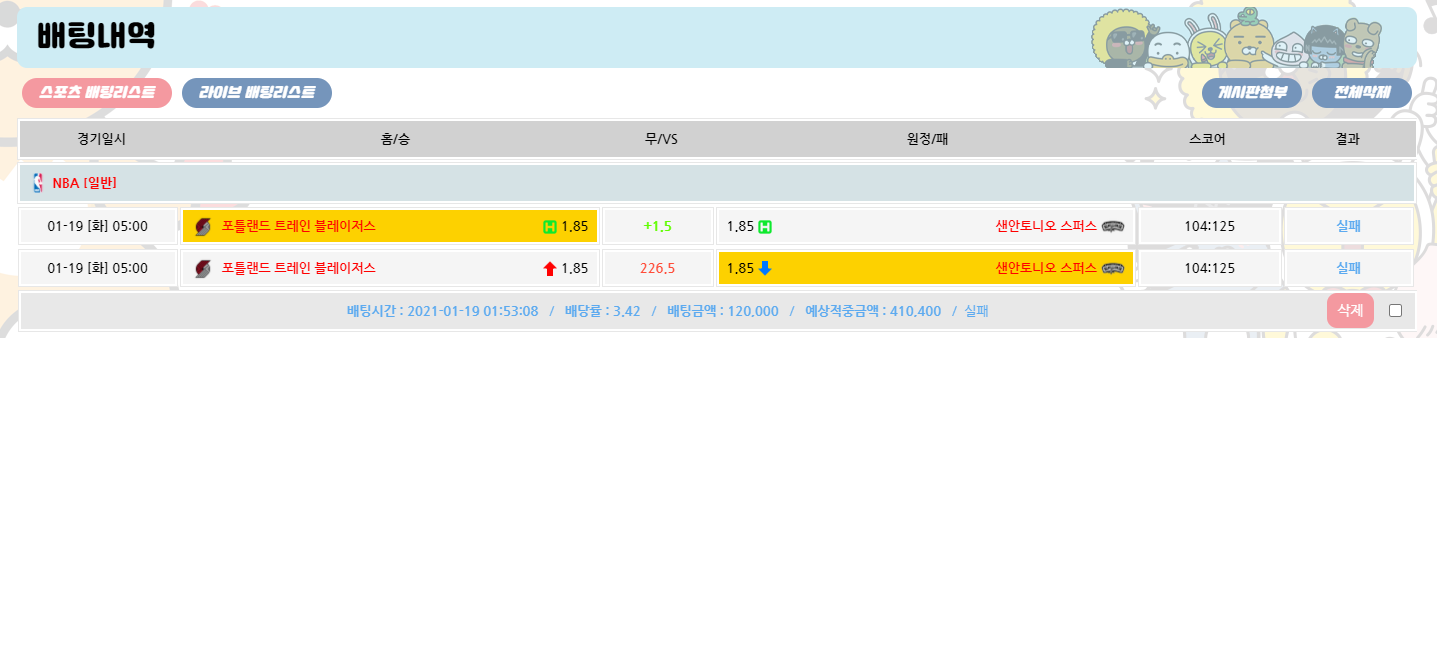Click the 실패 result in the first bet row
Screen dimensions: 1437x648
coord(1348,226)
